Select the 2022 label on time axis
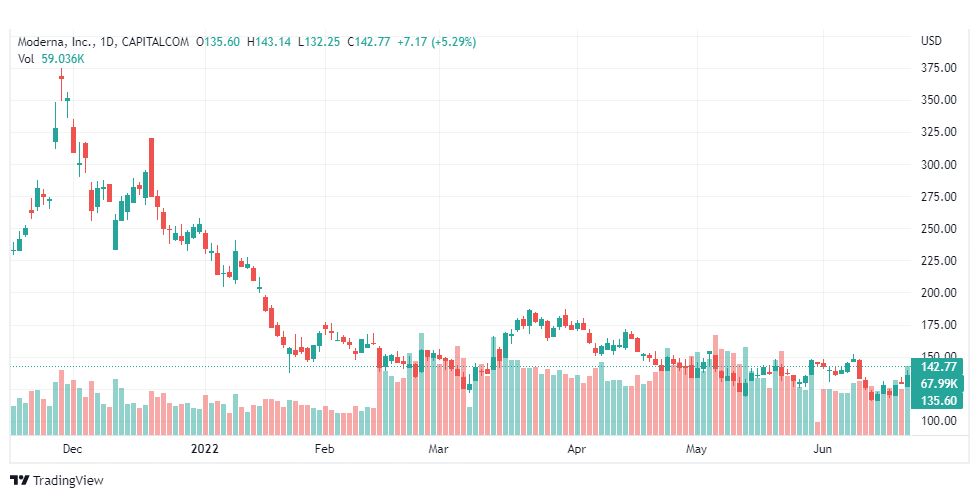The width and height of the screenshot is (979, 498). pos(205,449)
